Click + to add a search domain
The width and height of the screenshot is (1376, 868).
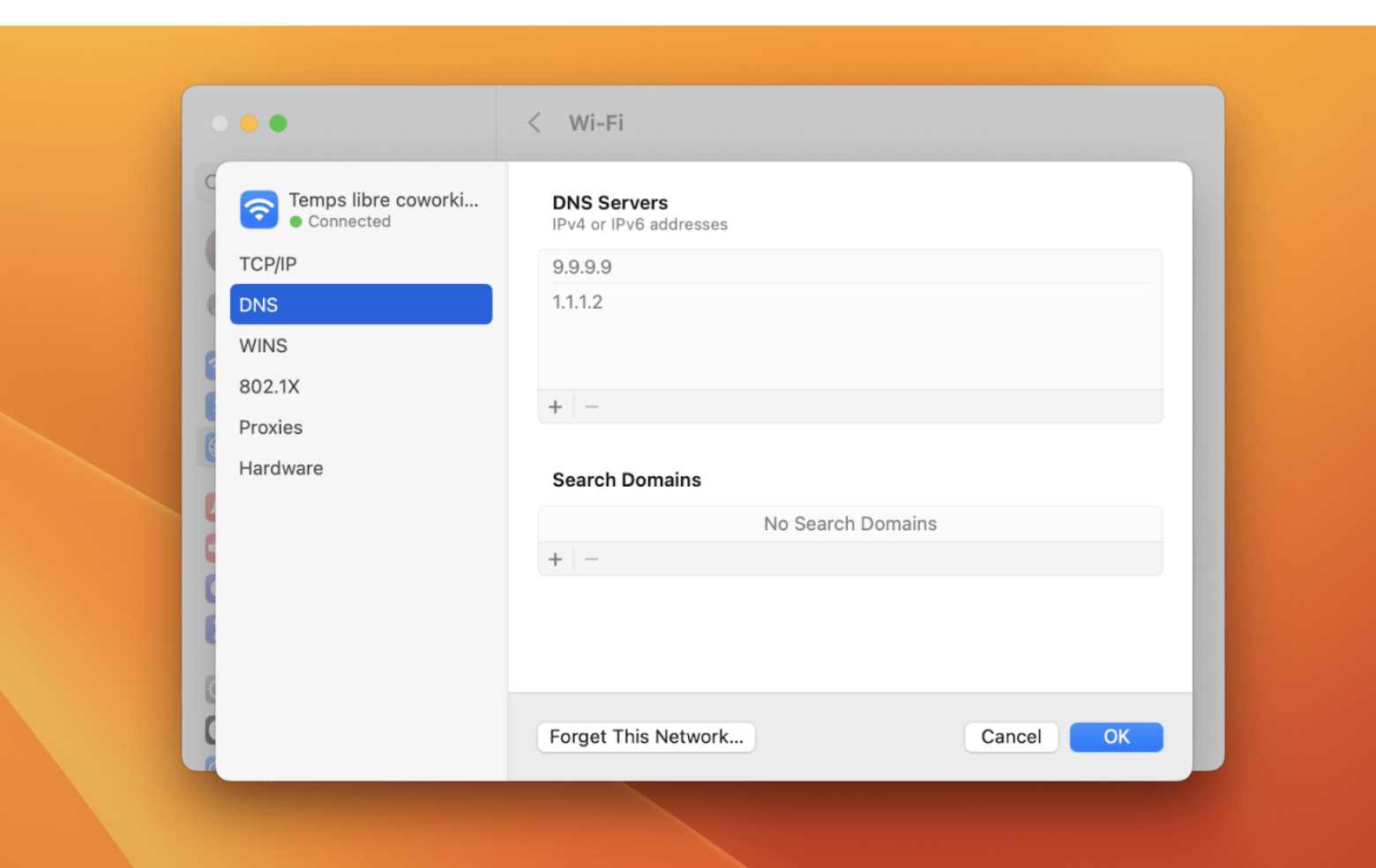(x=556, y=558)
